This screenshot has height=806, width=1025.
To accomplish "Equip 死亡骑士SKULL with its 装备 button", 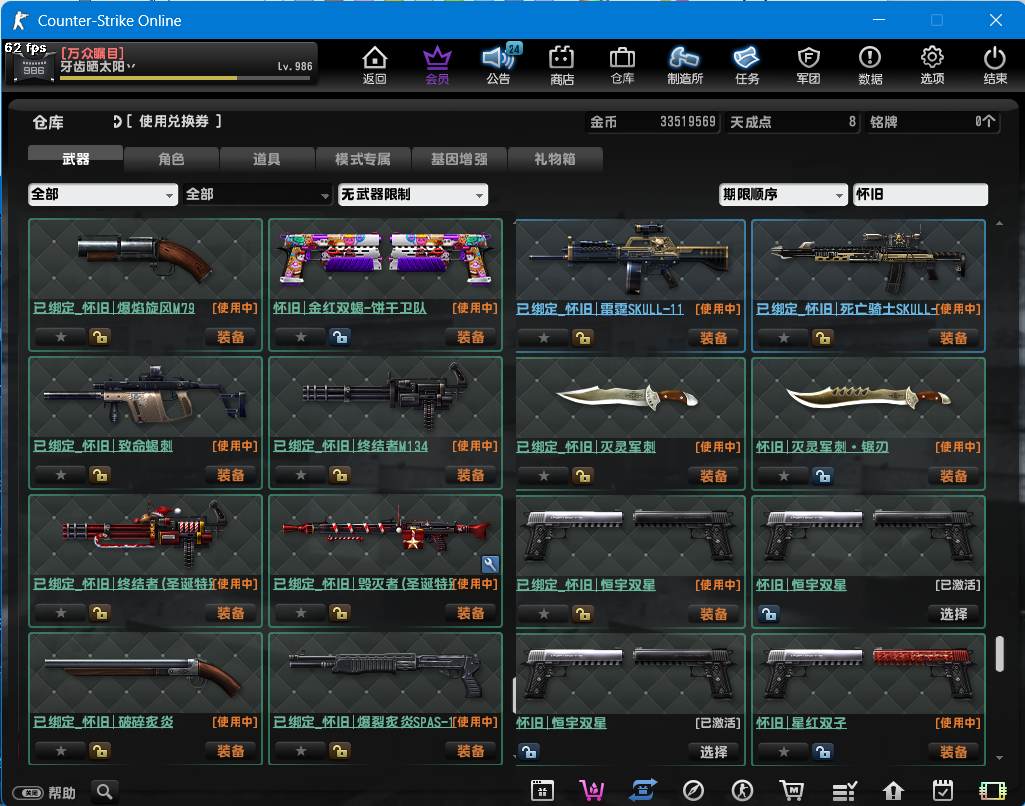I will click(953, 338).
